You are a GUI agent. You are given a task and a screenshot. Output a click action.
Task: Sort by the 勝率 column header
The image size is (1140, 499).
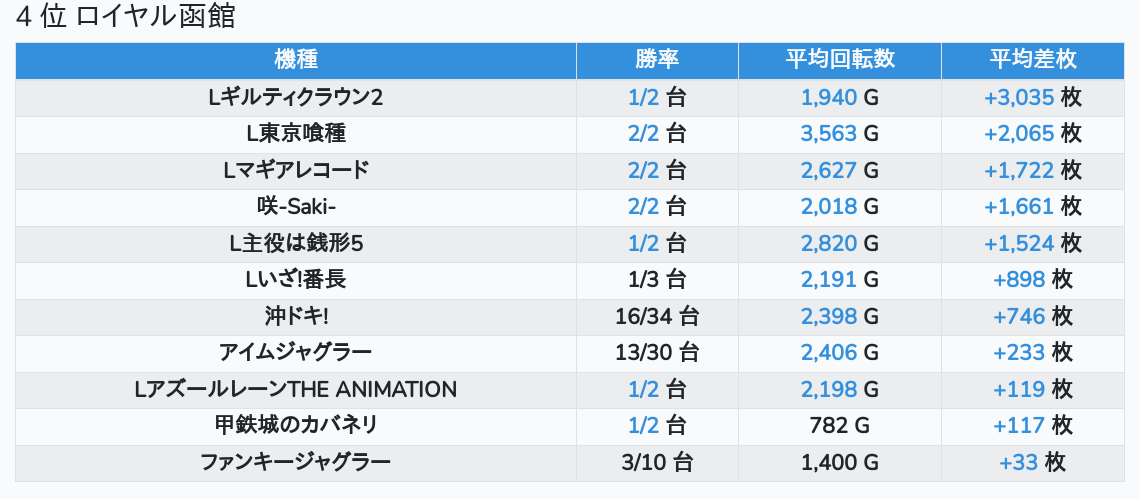(x=657, y=60)
